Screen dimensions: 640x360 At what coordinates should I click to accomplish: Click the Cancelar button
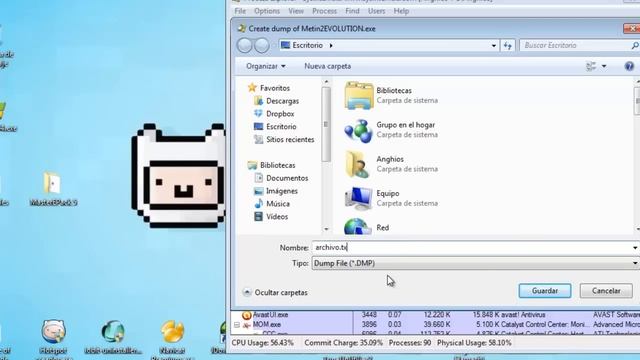pyautogui.click(x=606, y=291)
